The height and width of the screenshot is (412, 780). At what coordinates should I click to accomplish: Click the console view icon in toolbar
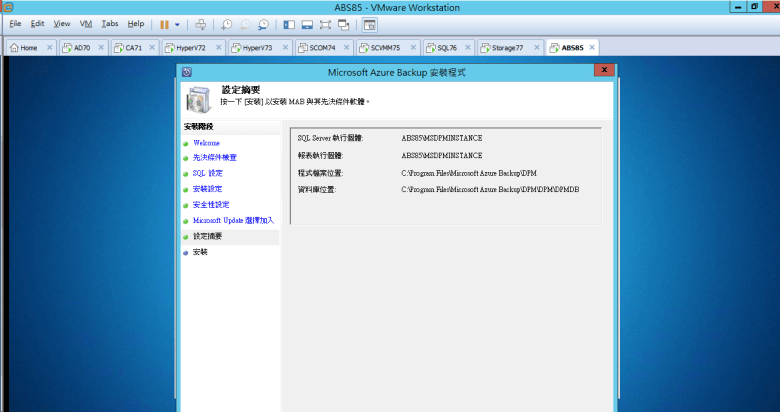click(x=368, y=24)
